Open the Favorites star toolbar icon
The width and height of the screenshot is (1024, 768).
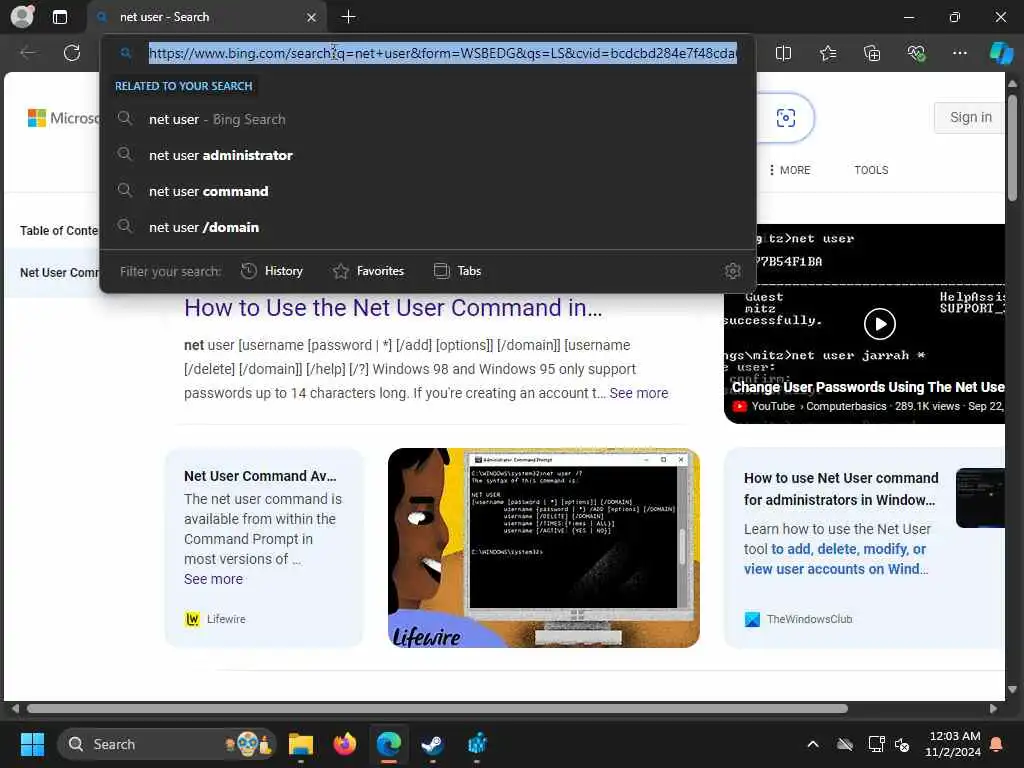coord(827,53)
